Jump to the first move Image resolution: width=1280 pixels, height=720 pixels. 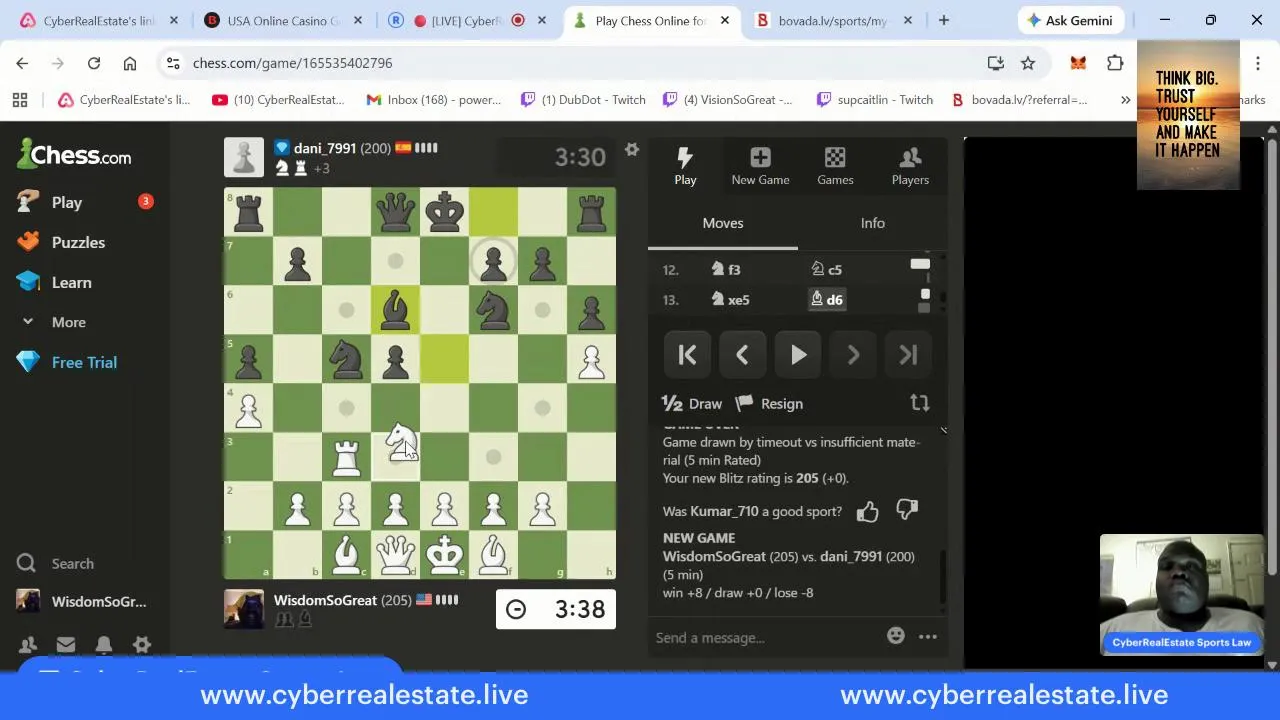687,355
